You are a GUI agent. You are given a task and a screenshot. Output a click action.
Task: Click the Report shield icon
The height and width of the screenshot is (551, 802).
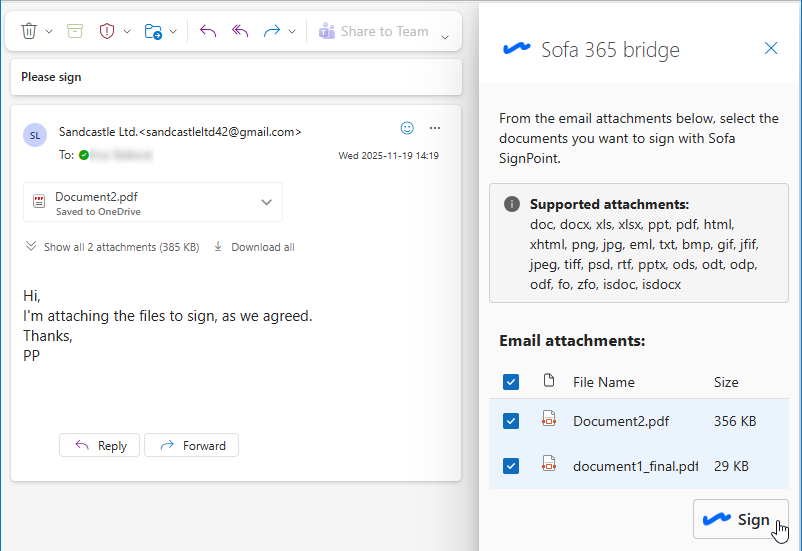[107, 31]
